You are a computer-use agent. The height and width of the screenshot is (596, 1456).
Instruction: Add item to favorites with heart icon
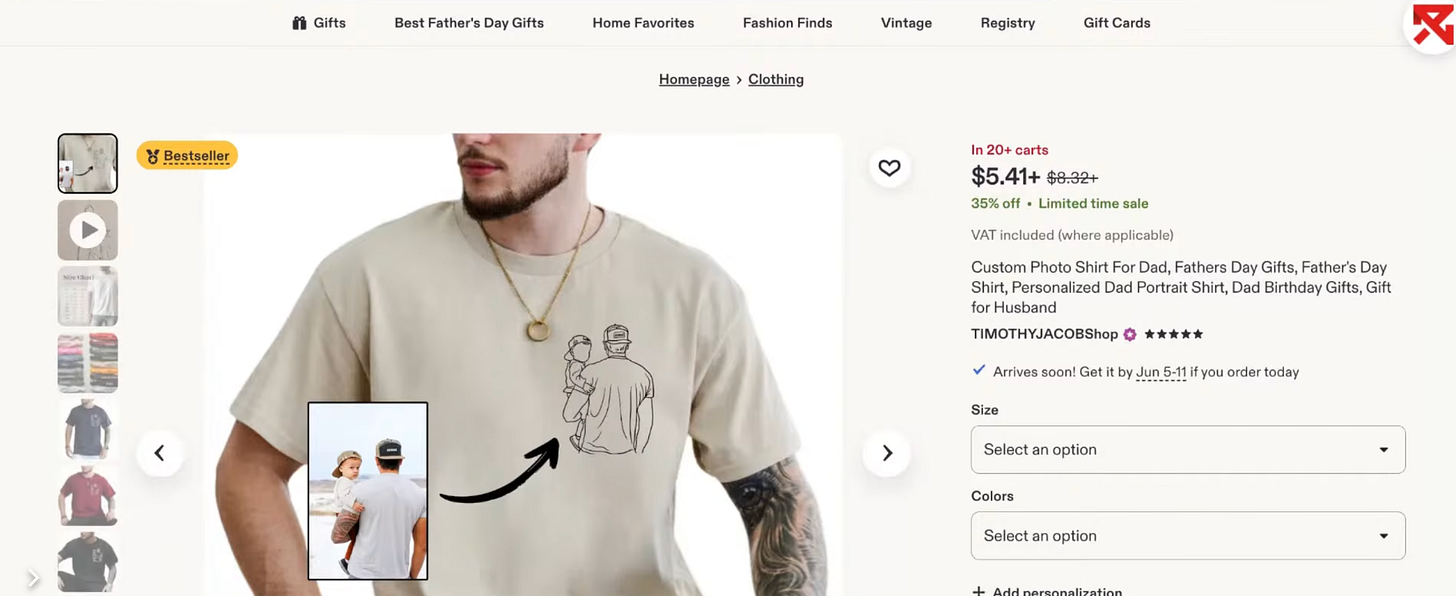click(x=889, y=168)
